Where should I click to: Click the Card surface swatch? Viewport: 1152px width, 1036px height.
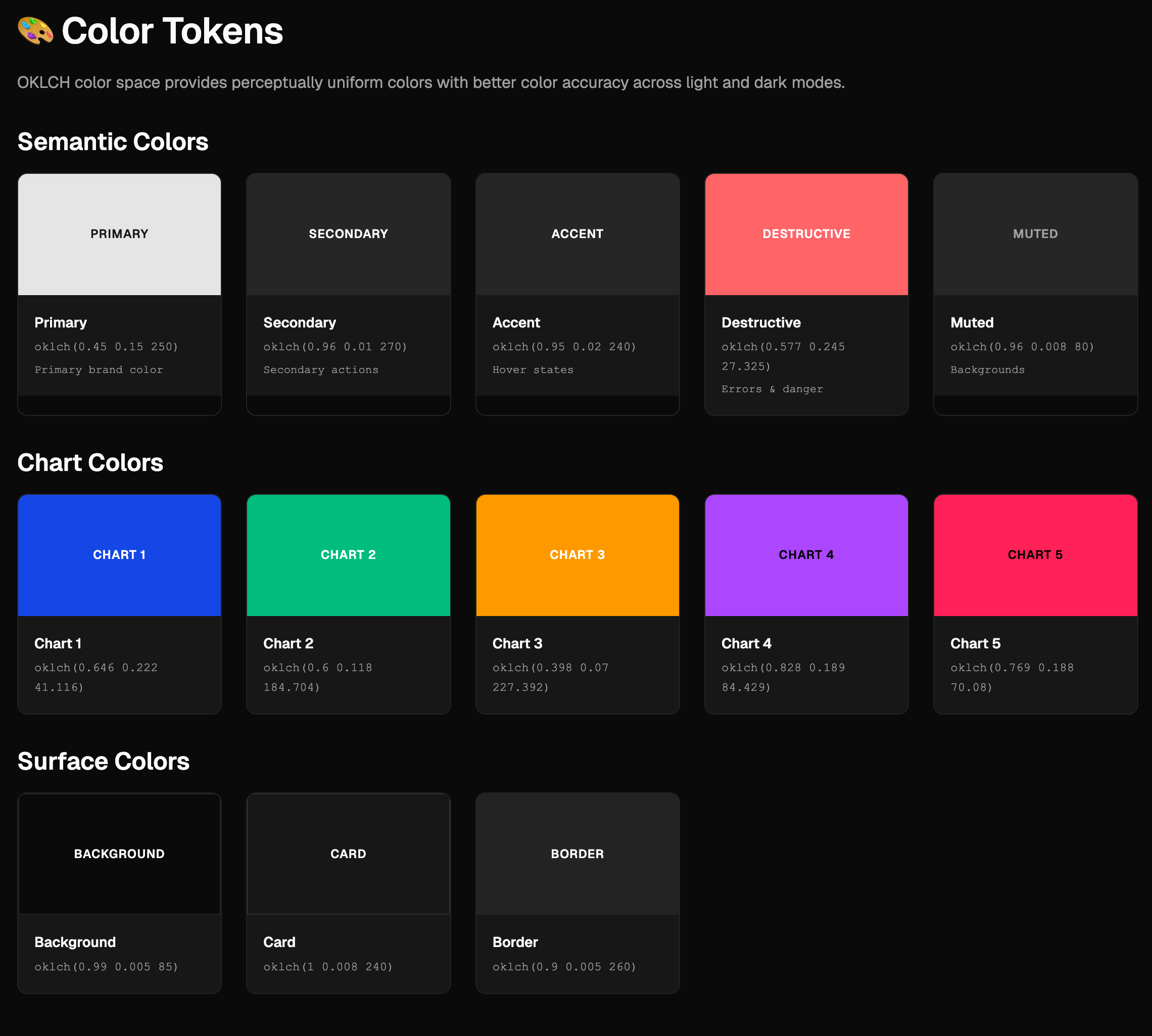click(348, 854)
